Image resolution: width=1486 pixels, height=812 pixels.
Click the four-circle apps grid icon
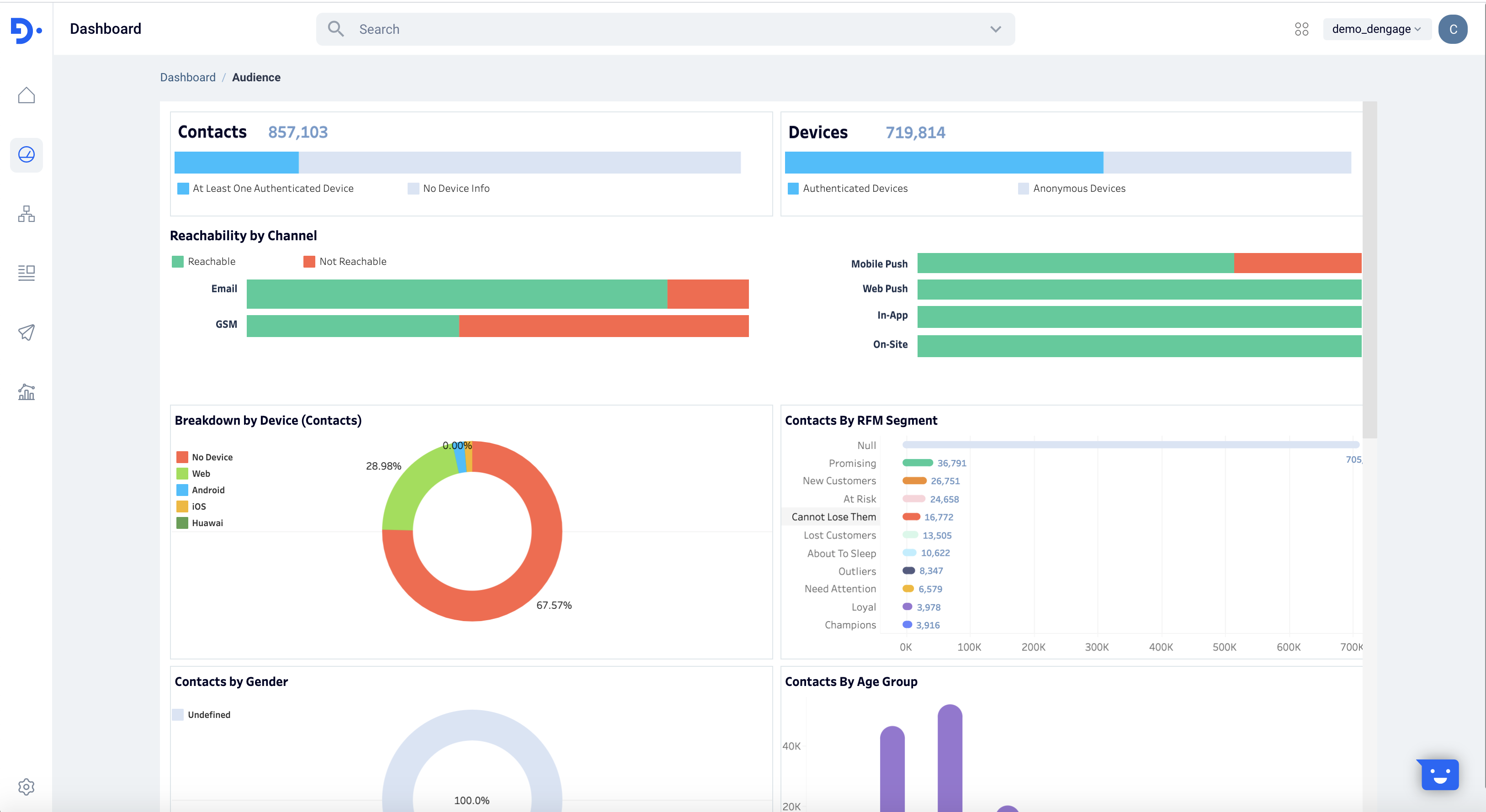point(1301,29)
